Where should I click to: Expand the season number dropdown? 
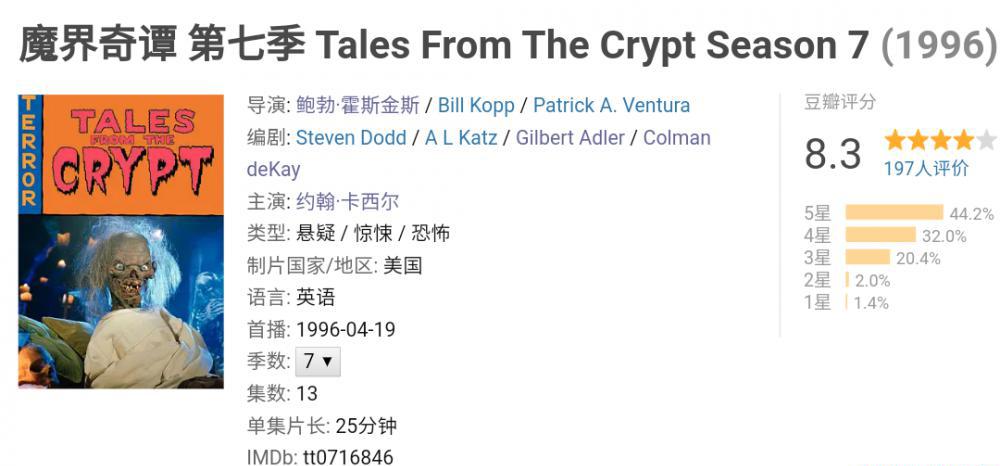point(318,361)
